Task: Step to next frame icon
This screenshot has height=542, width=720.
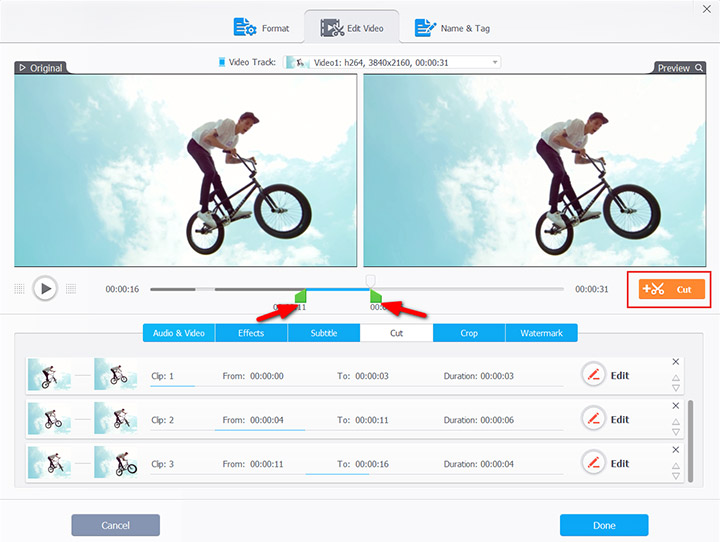Action: tap(71, 289)
